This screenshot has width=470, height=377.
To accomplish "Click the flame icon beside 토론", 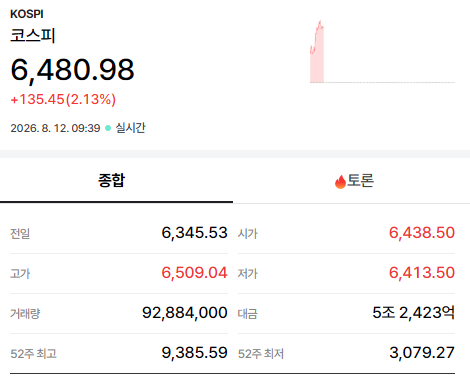I will (x=340, y=182).
